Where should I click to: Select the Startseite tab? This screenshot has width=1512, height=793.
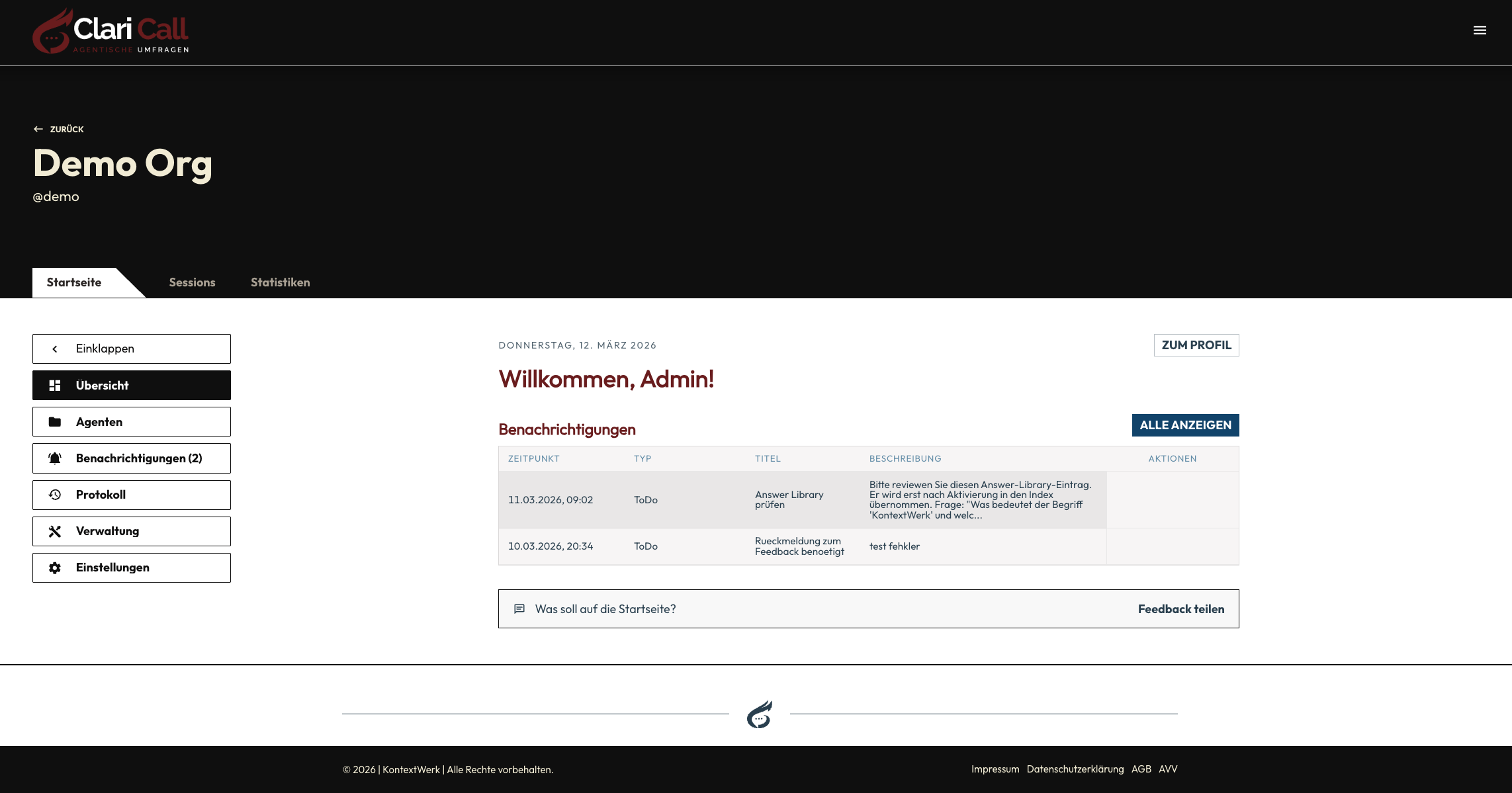point(73,282)
